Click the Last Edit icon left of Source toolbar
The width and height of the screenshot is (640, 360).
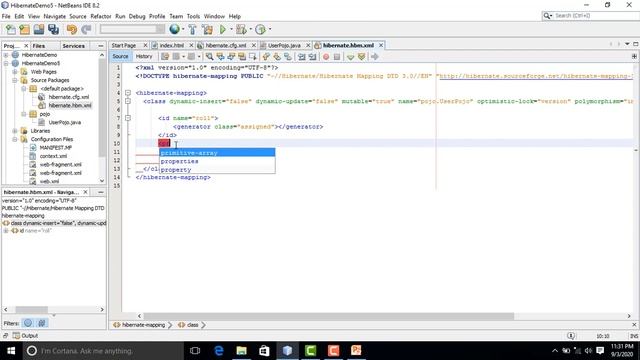tap(165, 57)
